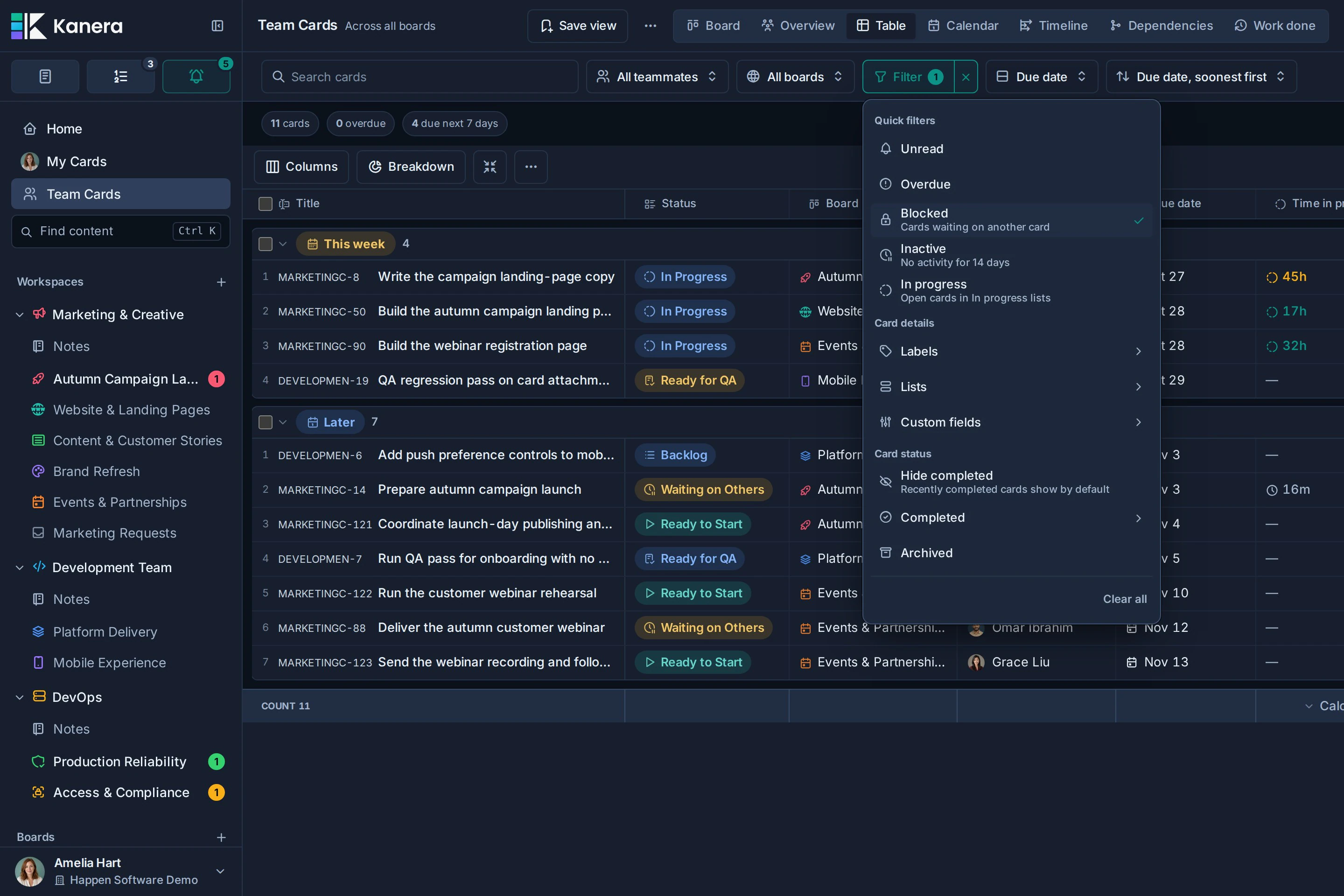Image resolution: width=1344 pixels, height=896 pixels.
Task: Collapse the Later group chevron
Action: pos(282,422)
